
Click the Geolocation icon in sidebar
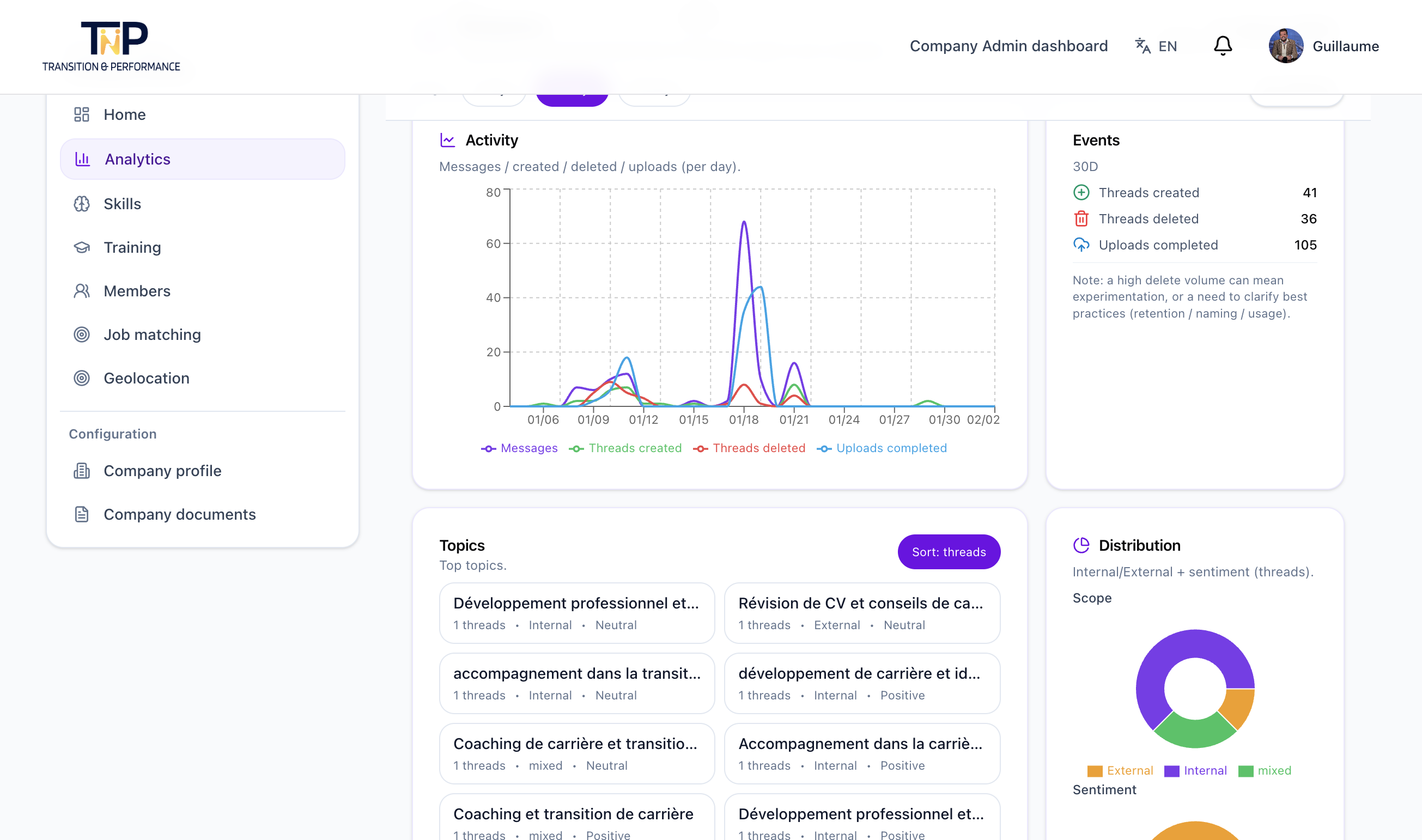tap(83, 378)
